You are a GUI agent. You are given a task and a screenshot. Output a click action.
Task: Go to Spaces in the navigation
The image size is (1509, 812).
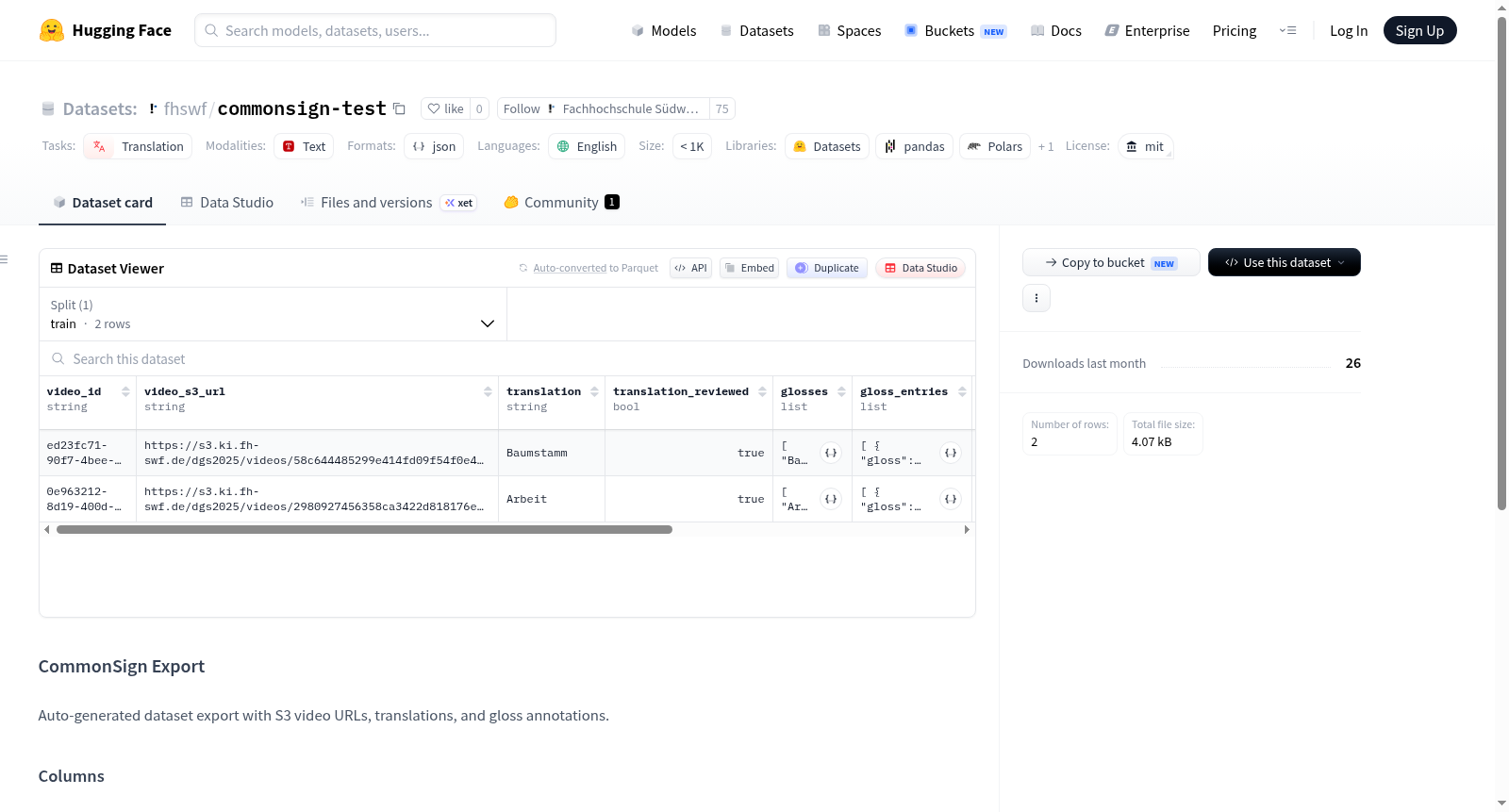coord(849,30)
